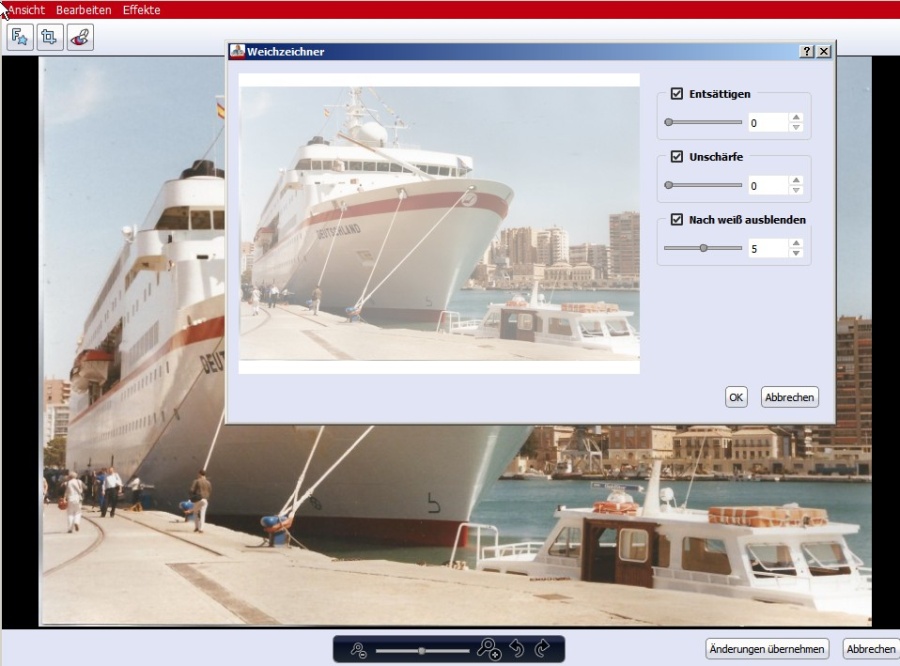Click the Unschärfe slider track

coord(703,185)
